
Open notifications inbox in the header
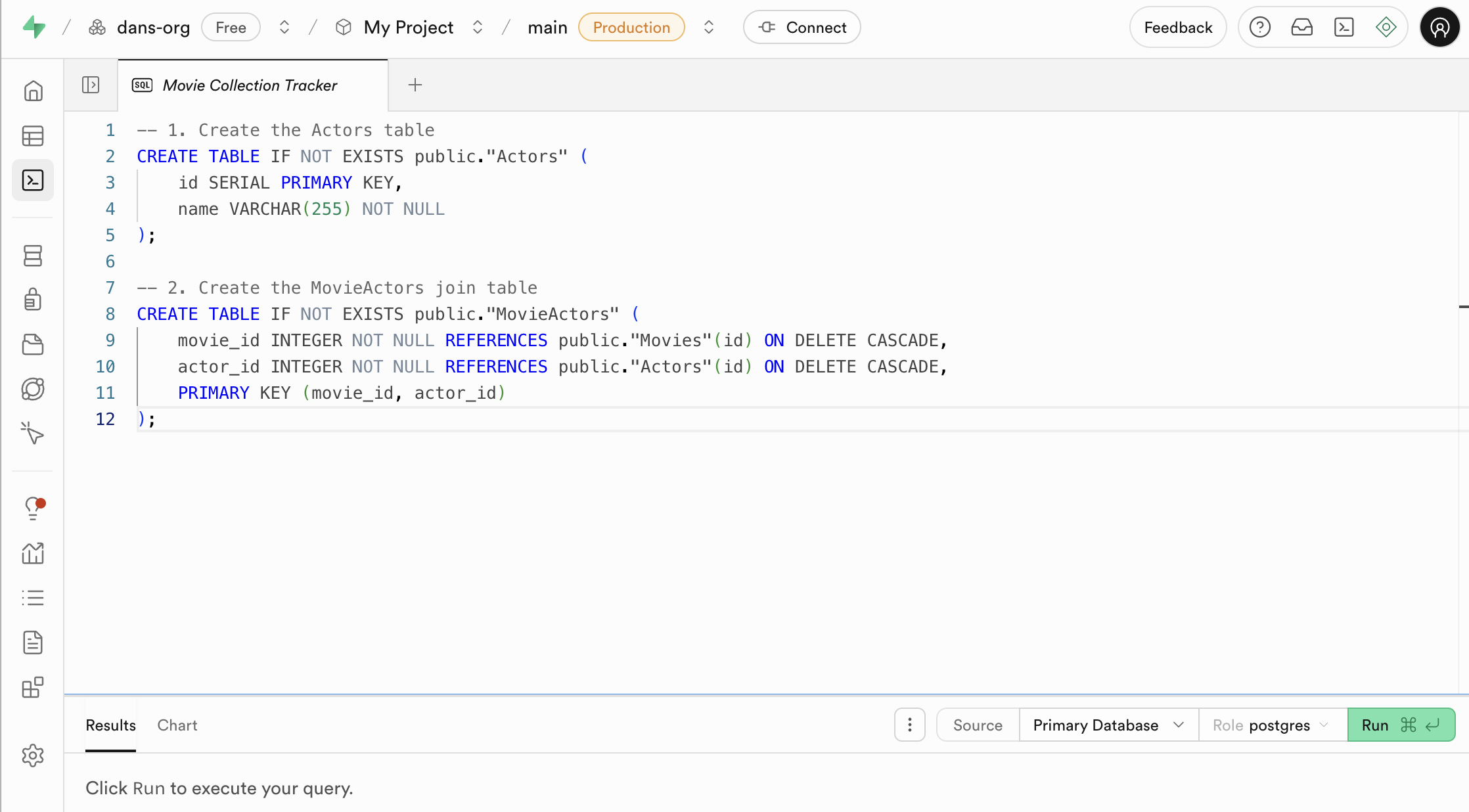pos(1301,27)
